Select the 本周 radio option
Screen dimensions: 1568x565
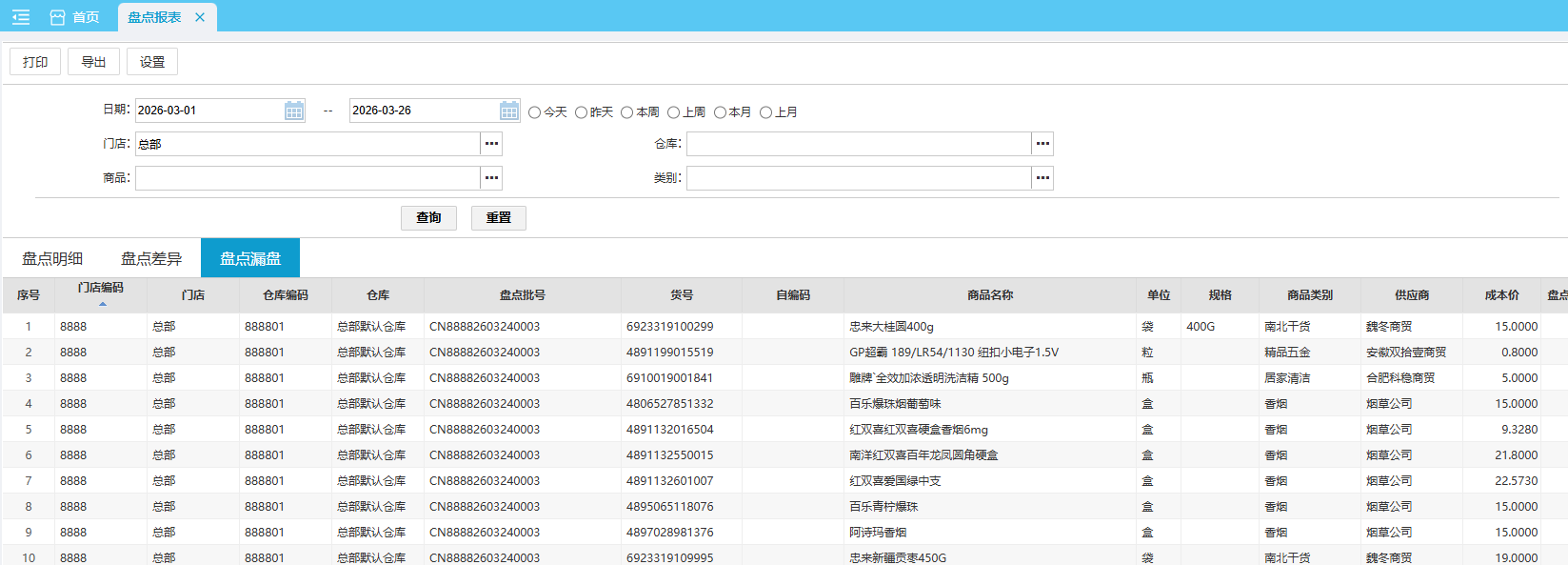pyautogui.click(x=627, y=112)
